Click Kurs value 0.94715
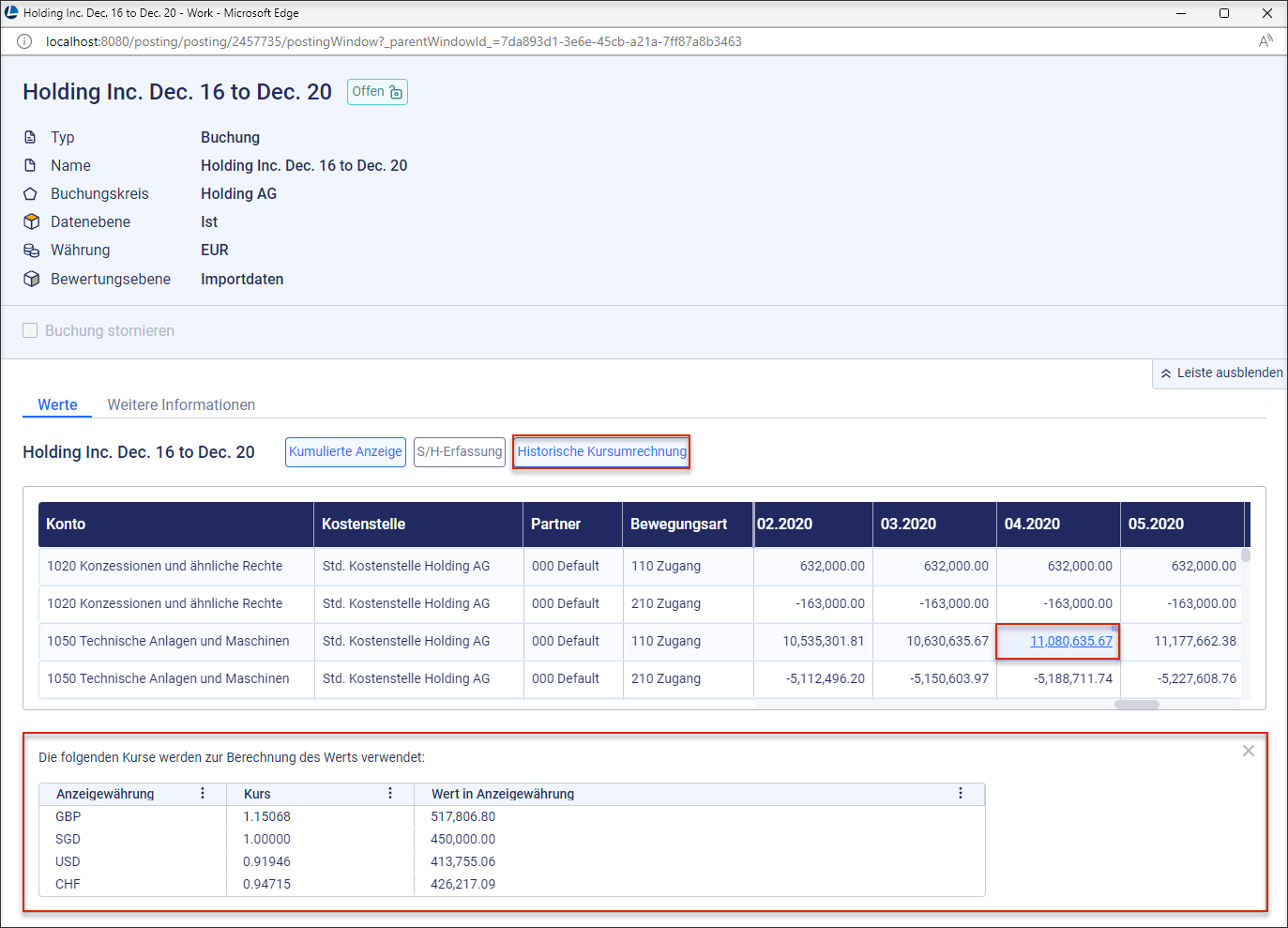Viewport: 1288px width, 928px height. click(x=266, y=884)
